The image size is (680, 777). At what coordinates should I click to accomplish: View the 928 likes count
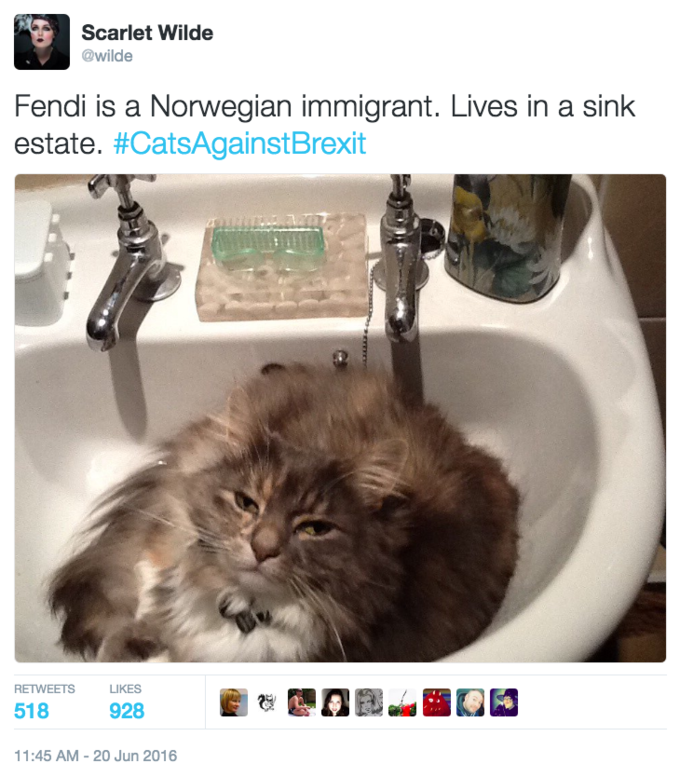[127, 711]
